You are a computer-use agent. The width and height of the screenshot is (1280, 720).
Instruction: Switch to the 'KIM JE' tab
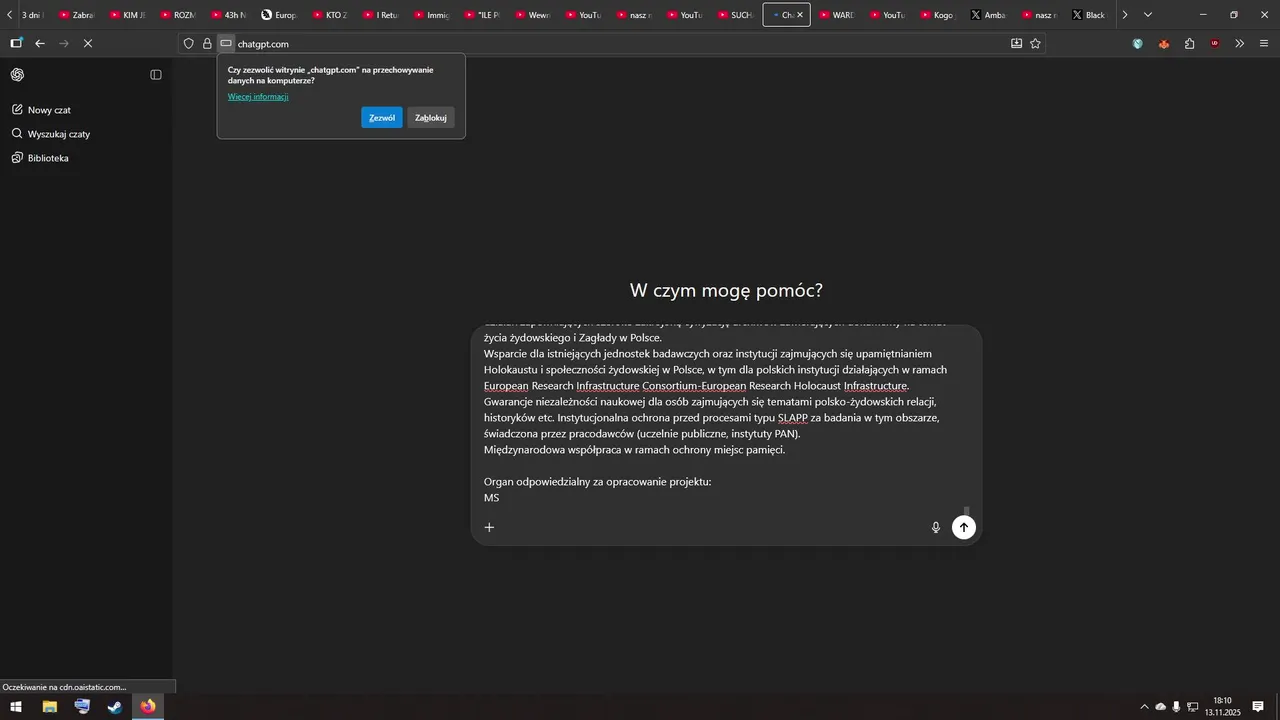128,15
